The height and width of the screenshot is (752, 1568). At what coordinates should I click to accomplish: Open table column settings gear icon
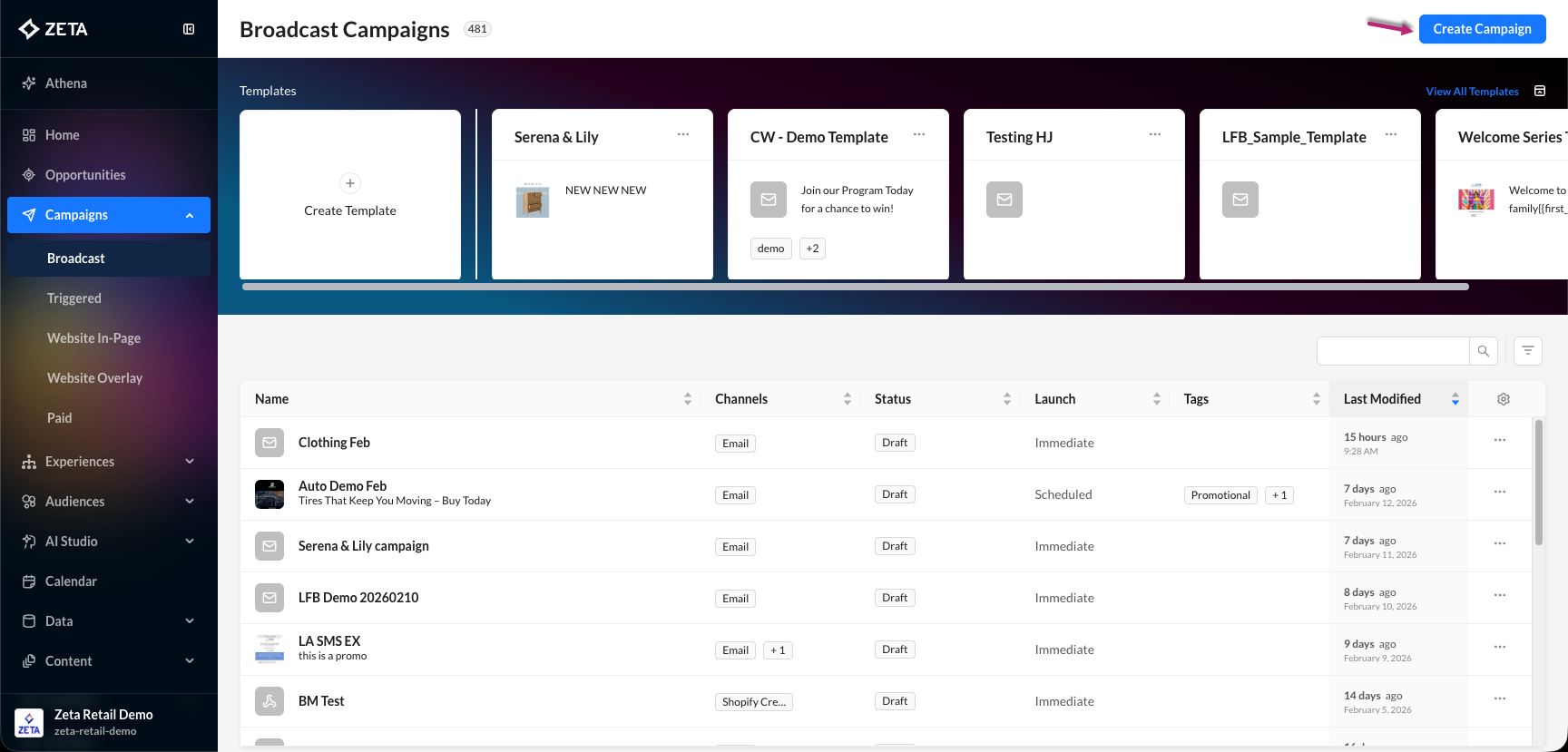tap(1504, 399)
